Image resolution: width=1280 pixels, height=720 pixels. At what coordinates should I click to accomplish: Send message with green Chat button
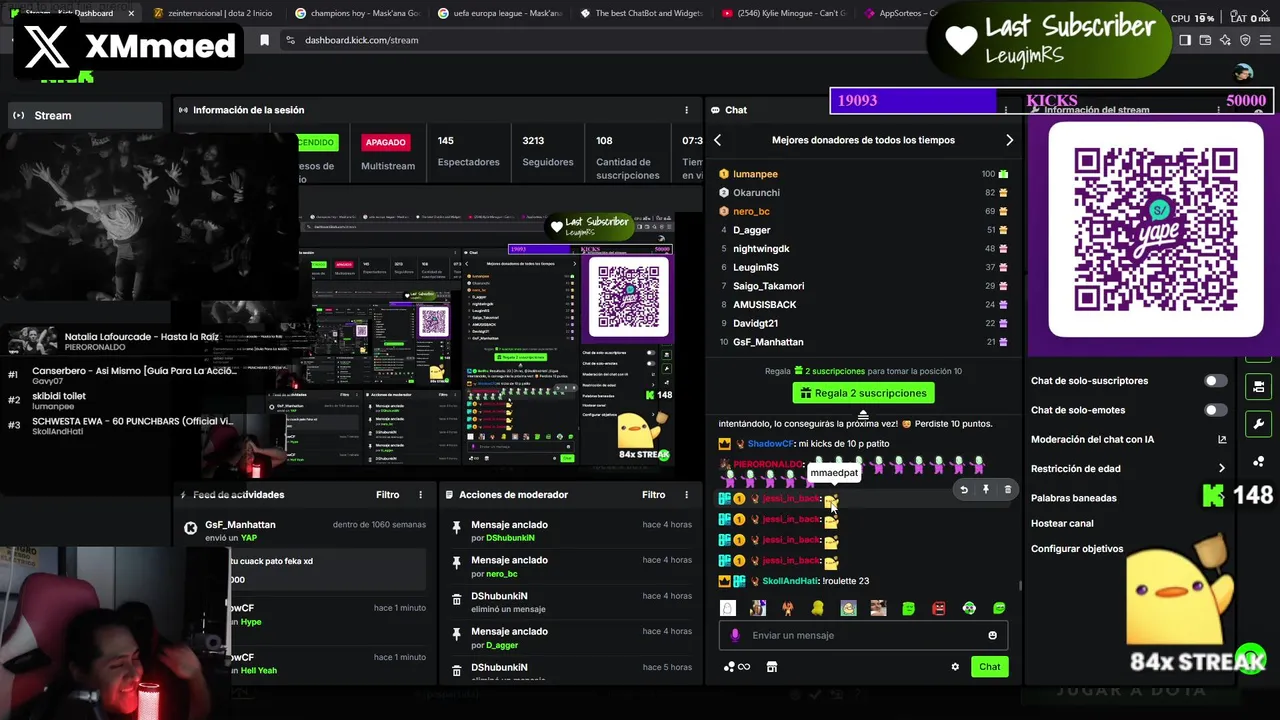click(x=989, y=667)
